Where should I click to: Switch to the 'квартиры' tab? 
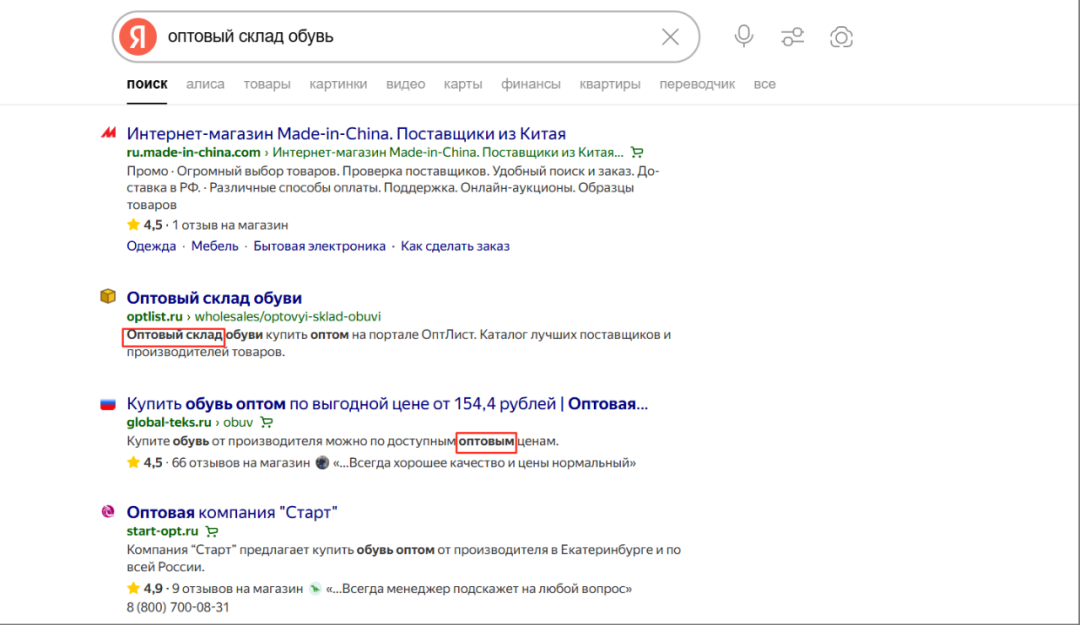pos(610,84)
